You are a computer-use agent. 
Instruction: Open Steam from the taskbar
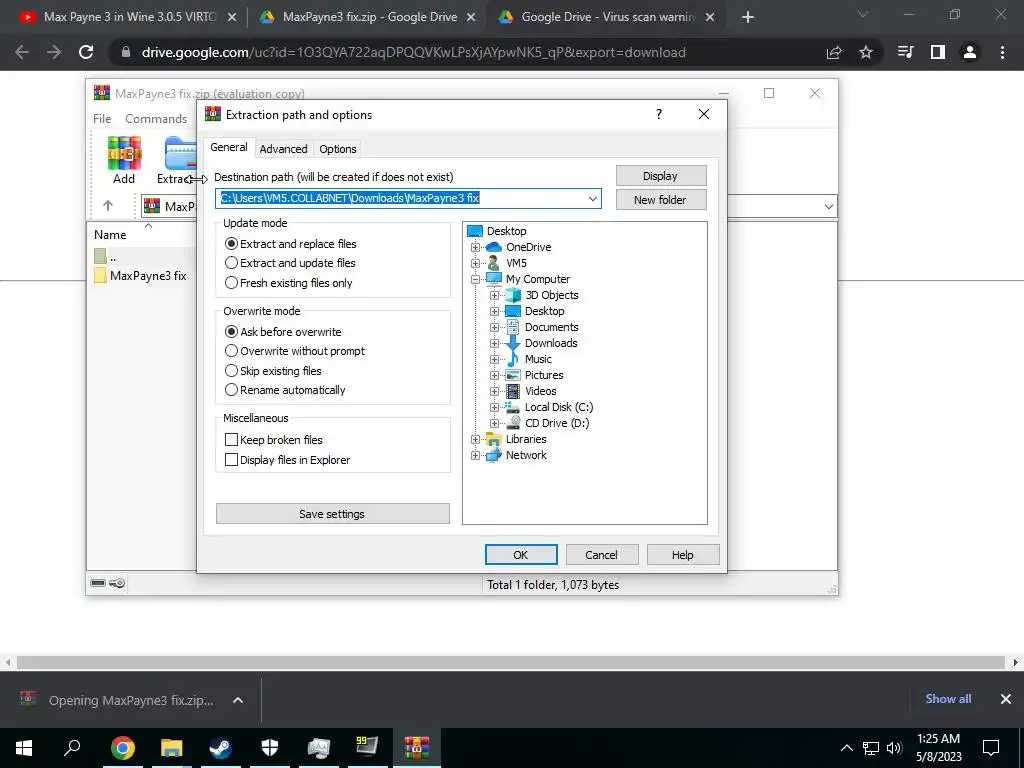point(219,747)
